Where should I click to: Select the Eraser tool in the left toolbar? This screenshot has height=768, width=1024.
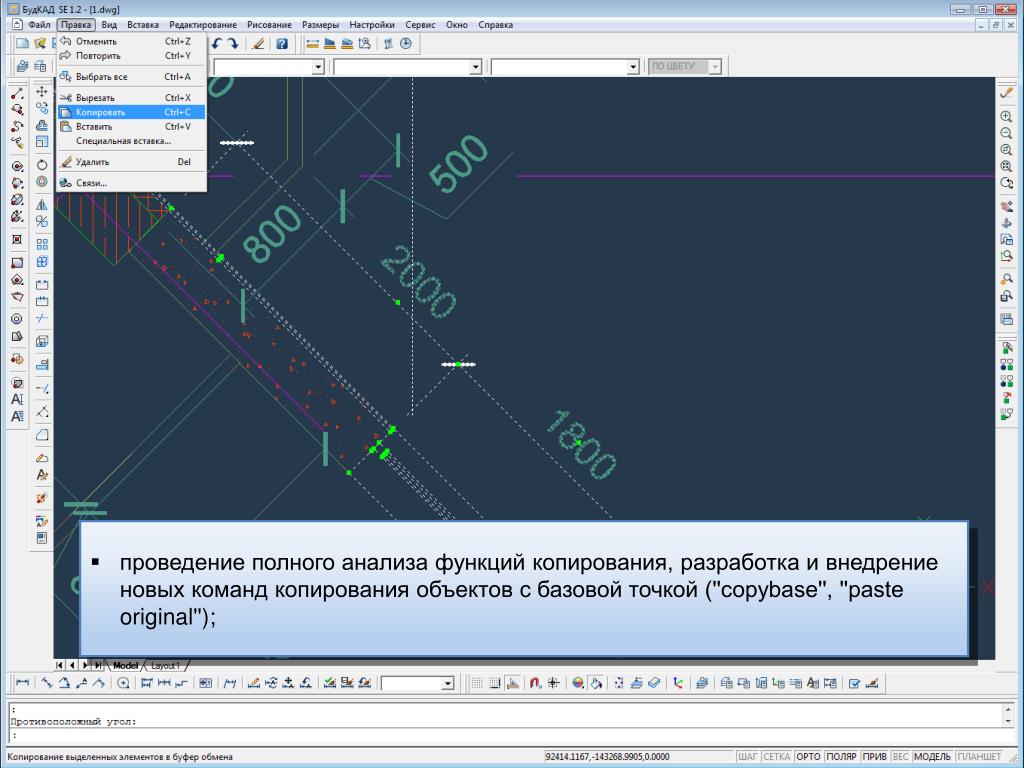42,458
